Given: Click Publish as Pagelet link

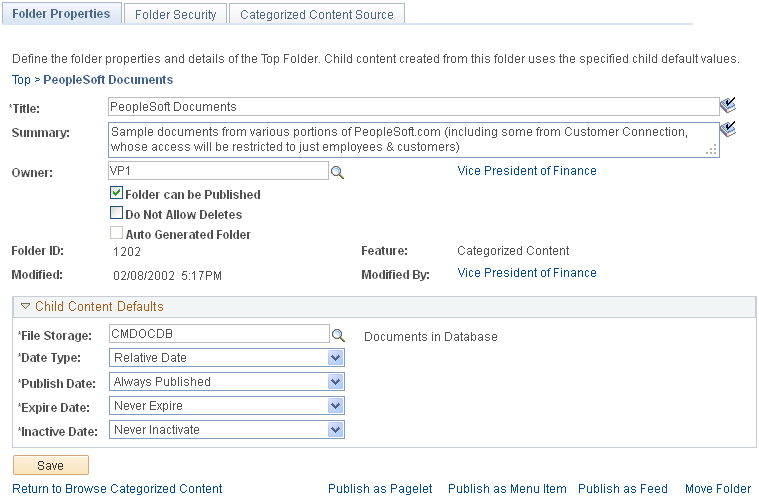Looking at the screenshot, I should [380, 489].
